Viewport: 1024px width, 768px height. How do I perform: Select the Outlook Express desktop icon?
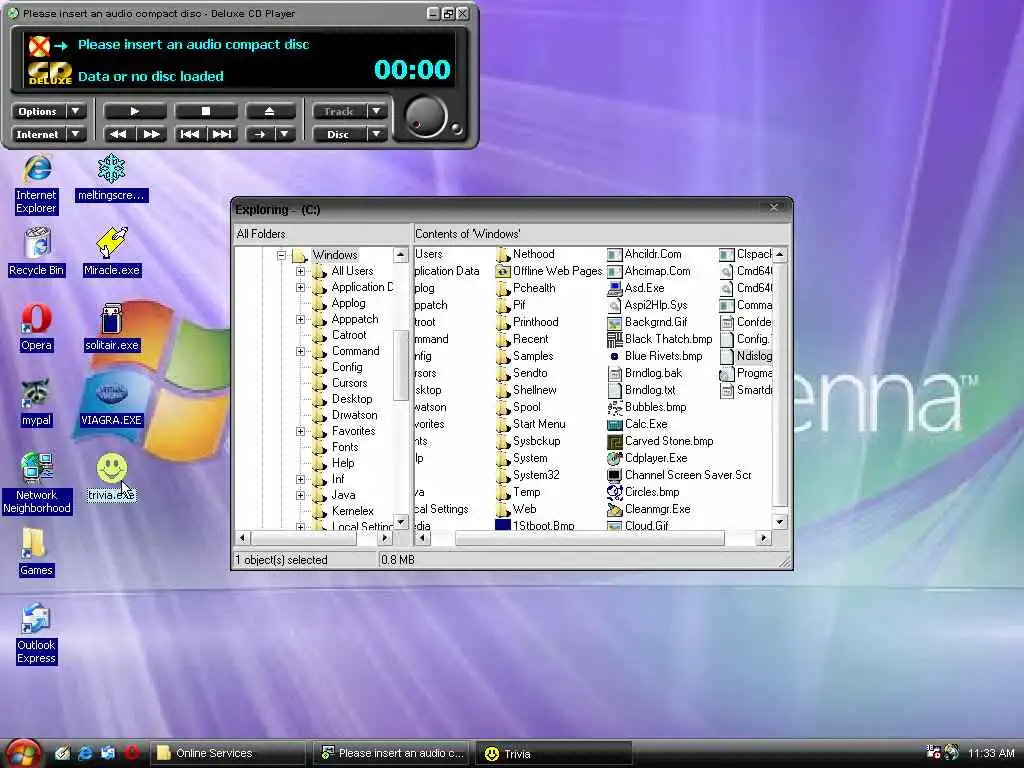37,633
